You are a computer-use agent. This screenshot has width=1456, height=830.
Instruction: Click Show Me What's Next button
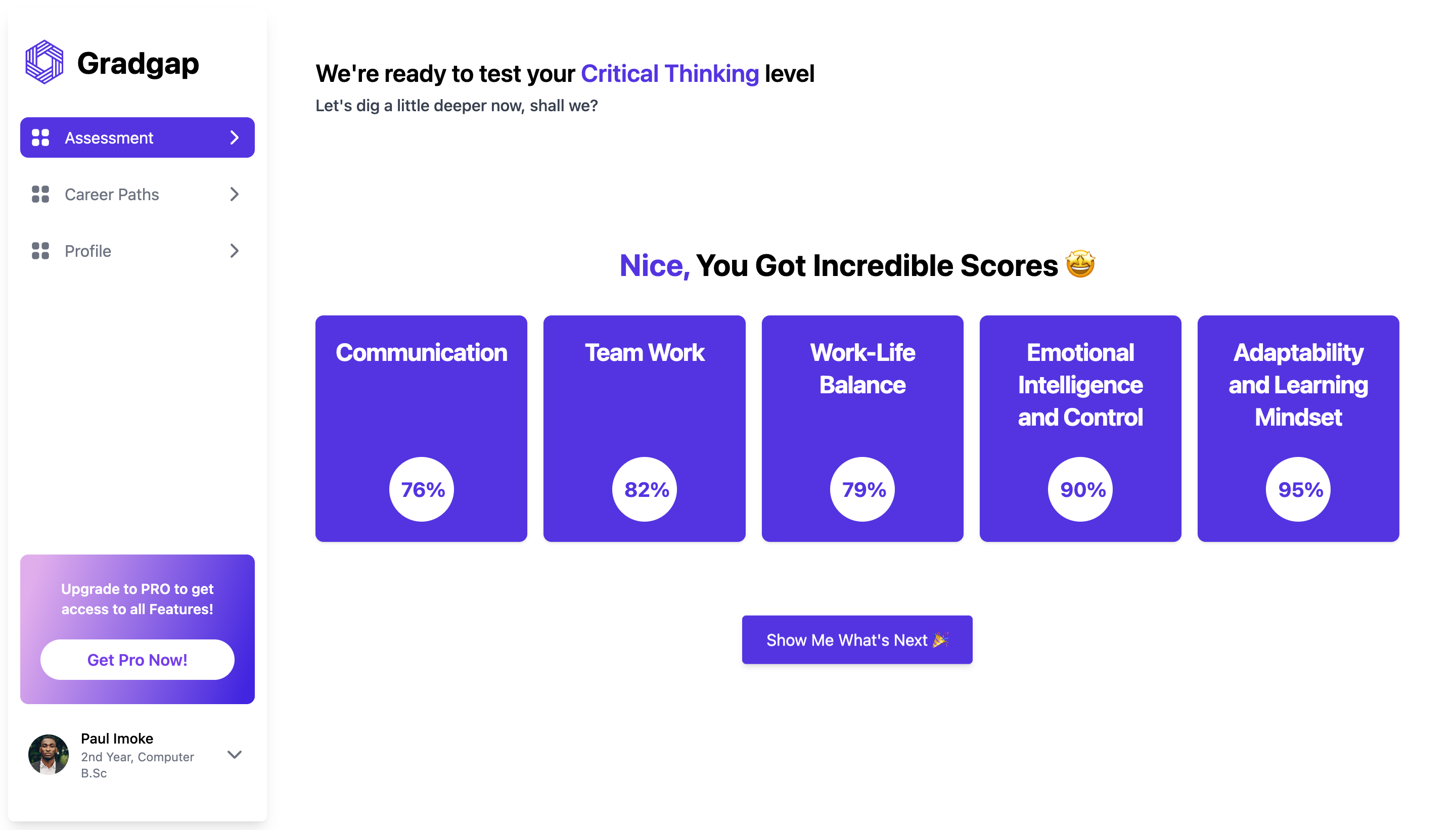click(857, 639)
